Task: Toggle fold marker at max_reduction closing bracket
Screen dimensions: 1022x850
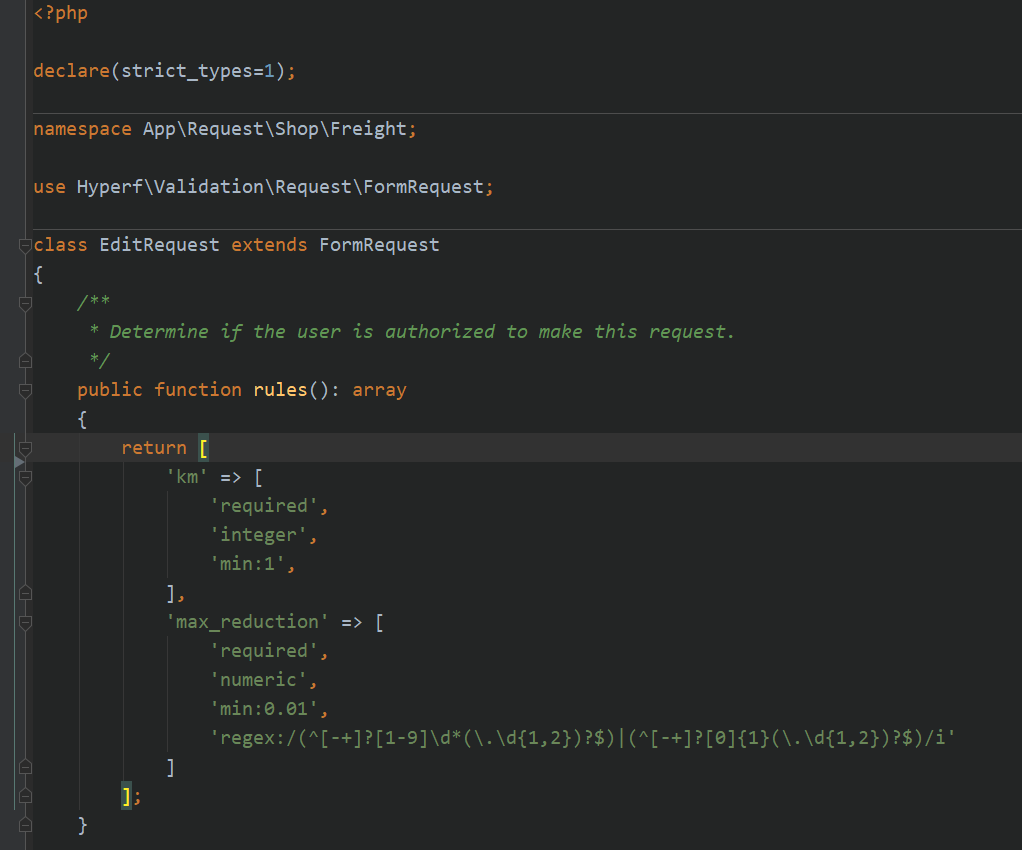Action: [25, 767]
